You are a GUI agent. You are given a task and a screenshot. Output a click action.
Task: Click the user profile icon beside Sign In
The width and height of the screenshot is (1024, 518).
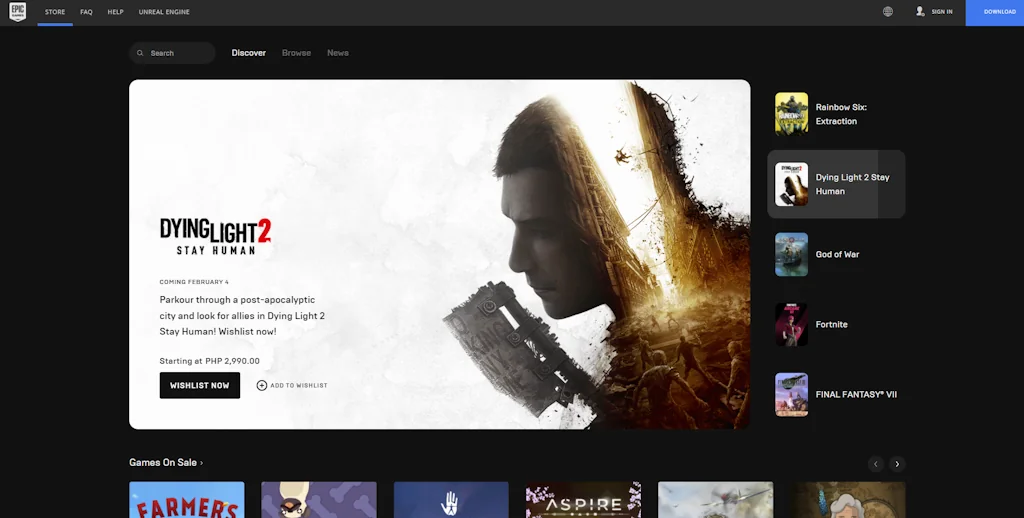(920, 12)
